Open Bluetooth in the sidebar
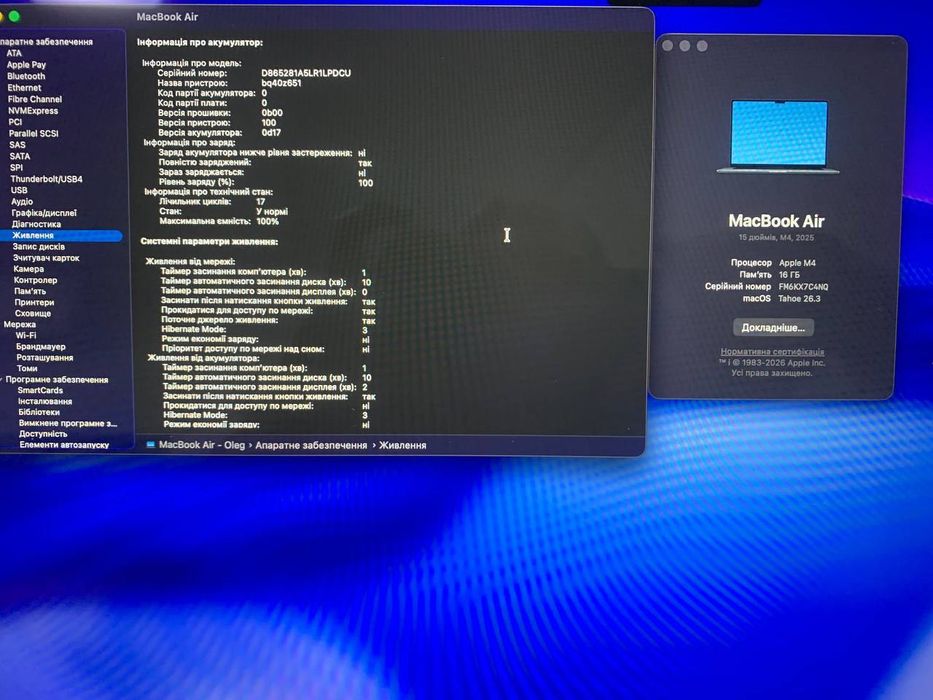This screenshot has width=933, height=700. coord(26,76)
